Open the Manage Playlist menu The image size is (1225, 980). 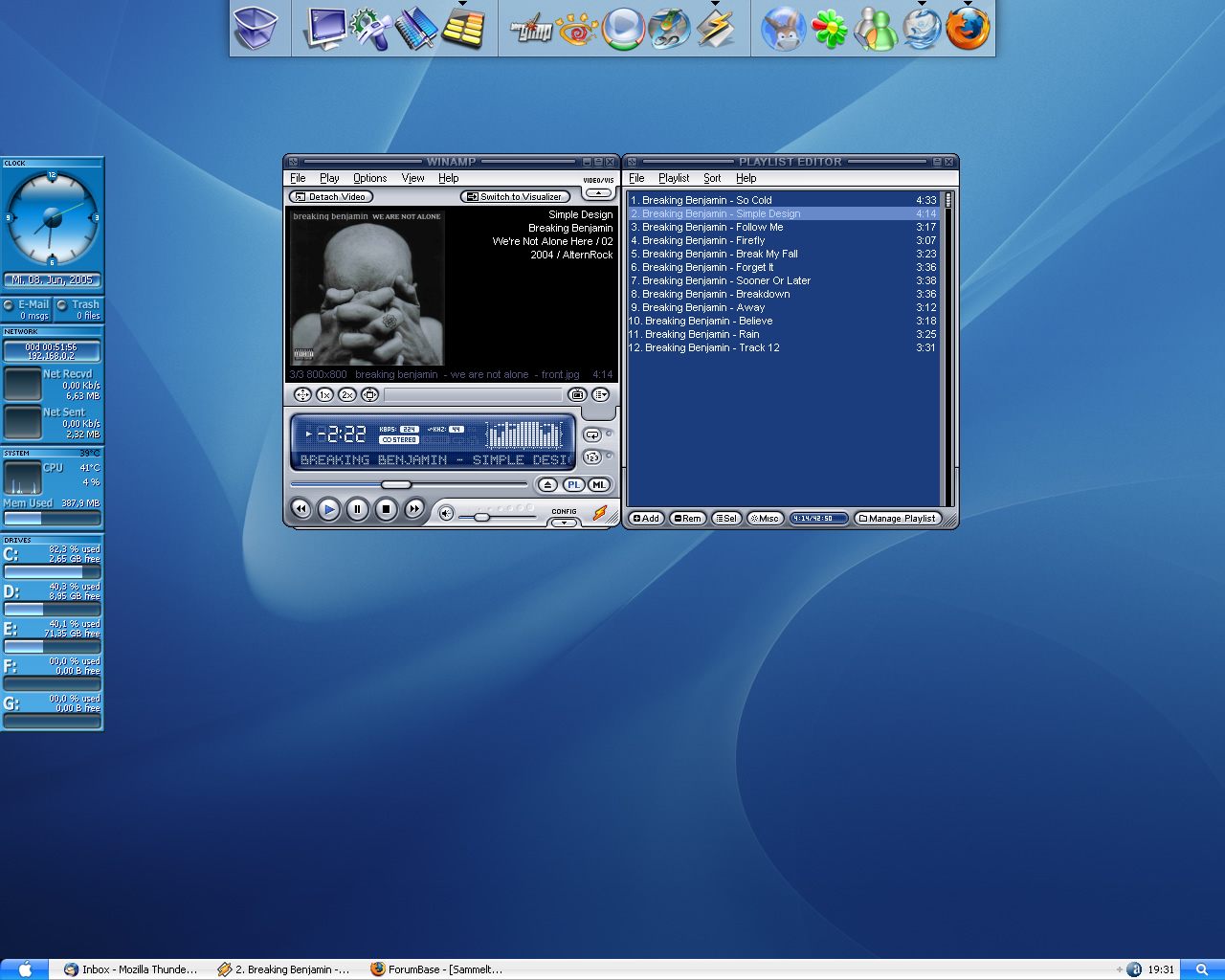click(897, 518)
